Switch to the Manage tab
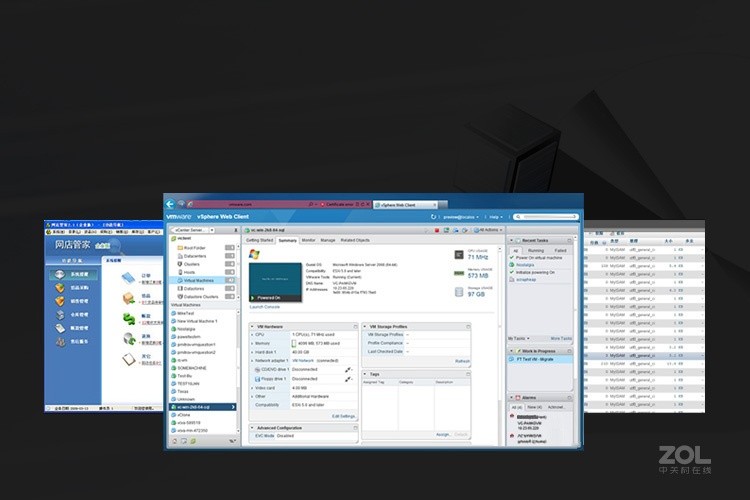The image size is (750, 500). pos(328,240)
